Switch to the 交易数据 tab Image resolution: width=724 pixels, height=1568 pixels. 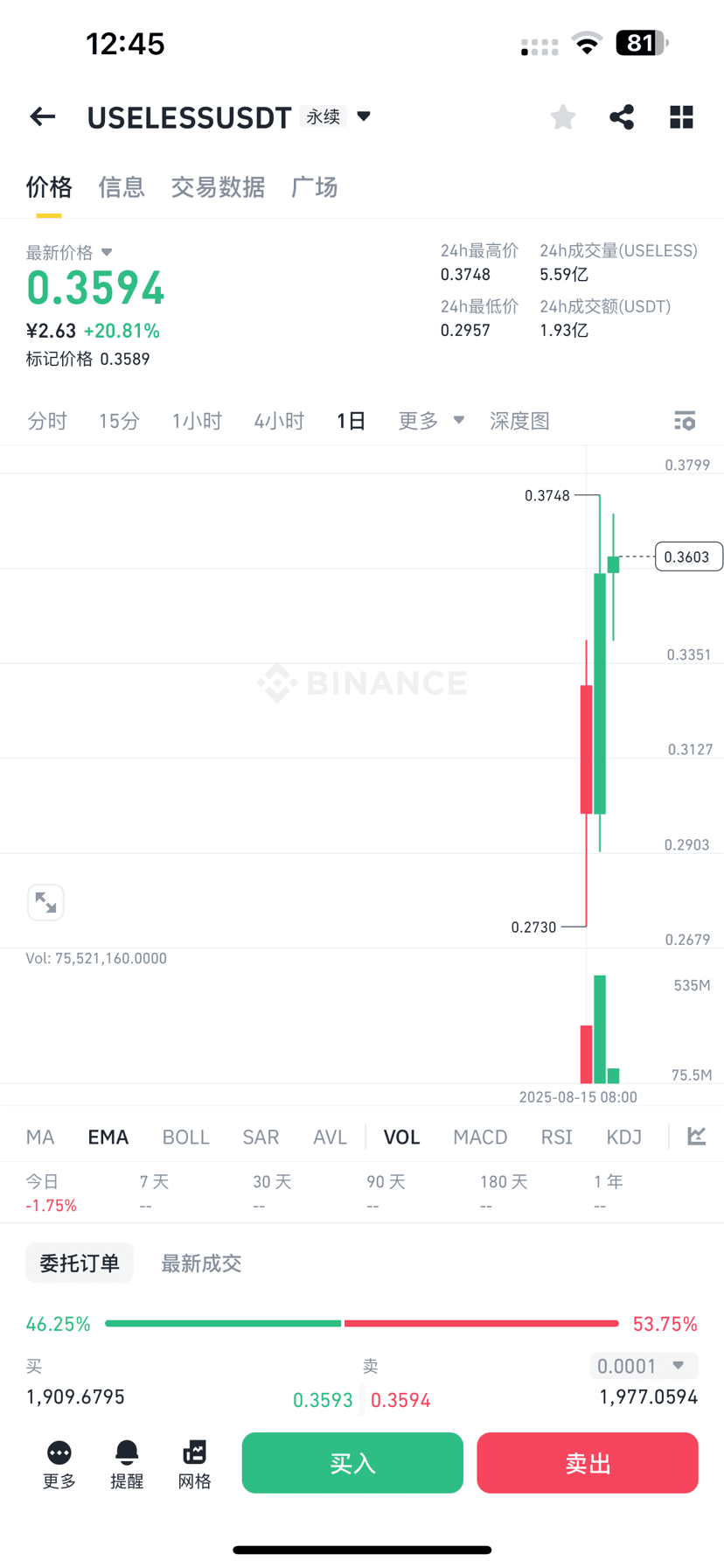tap(218, 187)
